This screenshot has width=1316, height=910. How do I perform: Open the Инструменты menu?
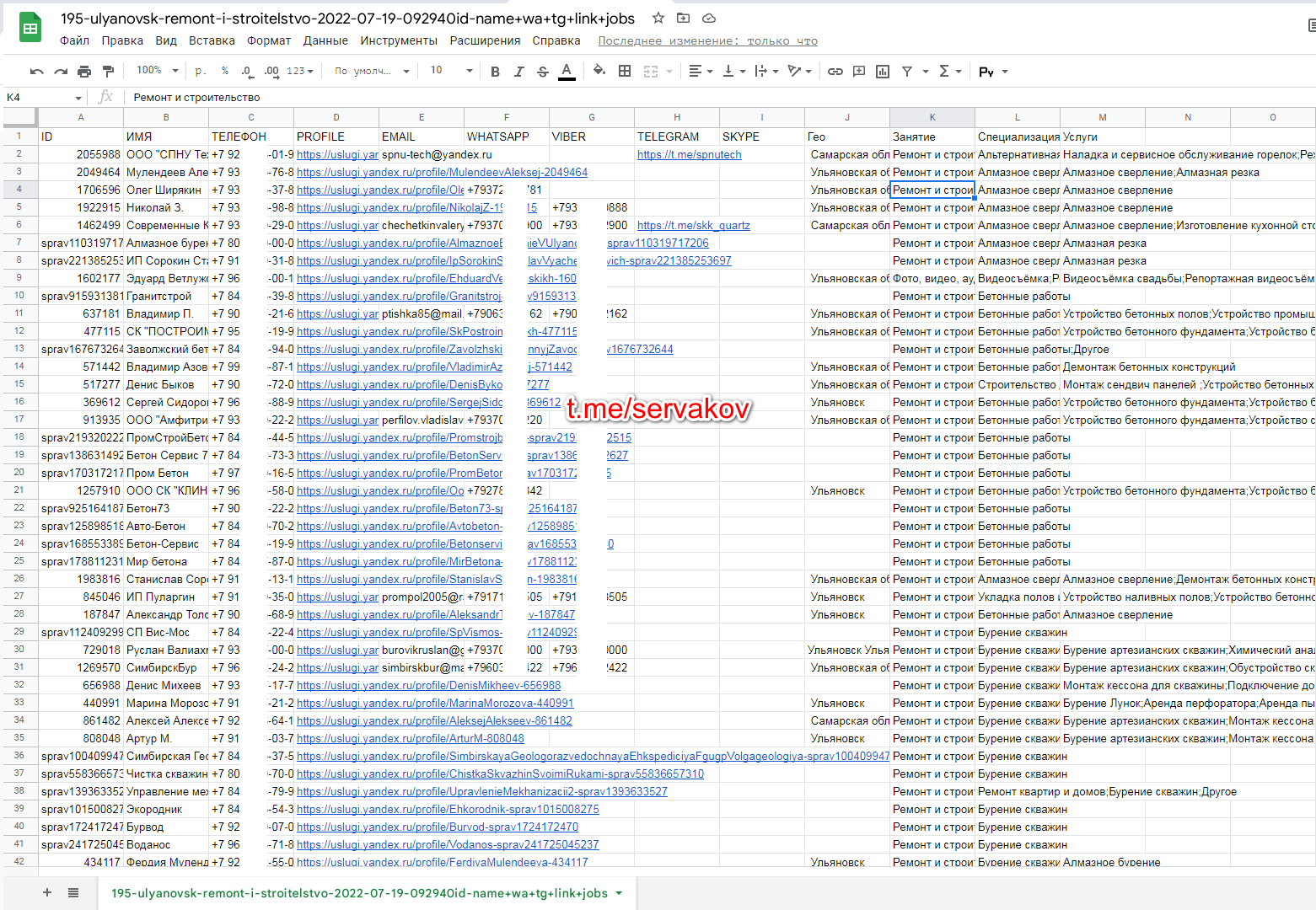(399, 40)
